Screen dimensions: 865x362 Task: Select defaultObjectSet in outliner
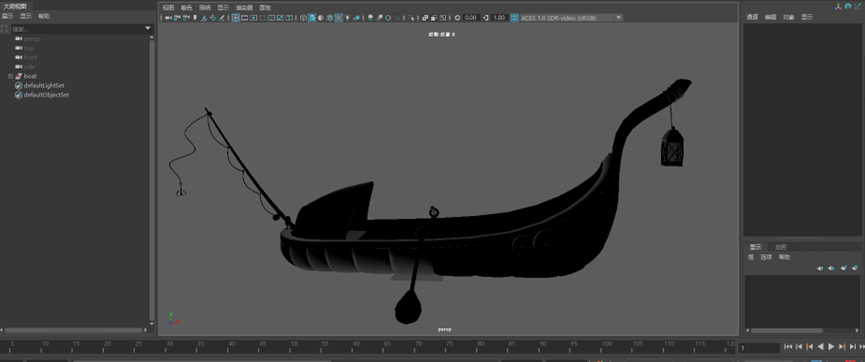[x=46, y=95]
